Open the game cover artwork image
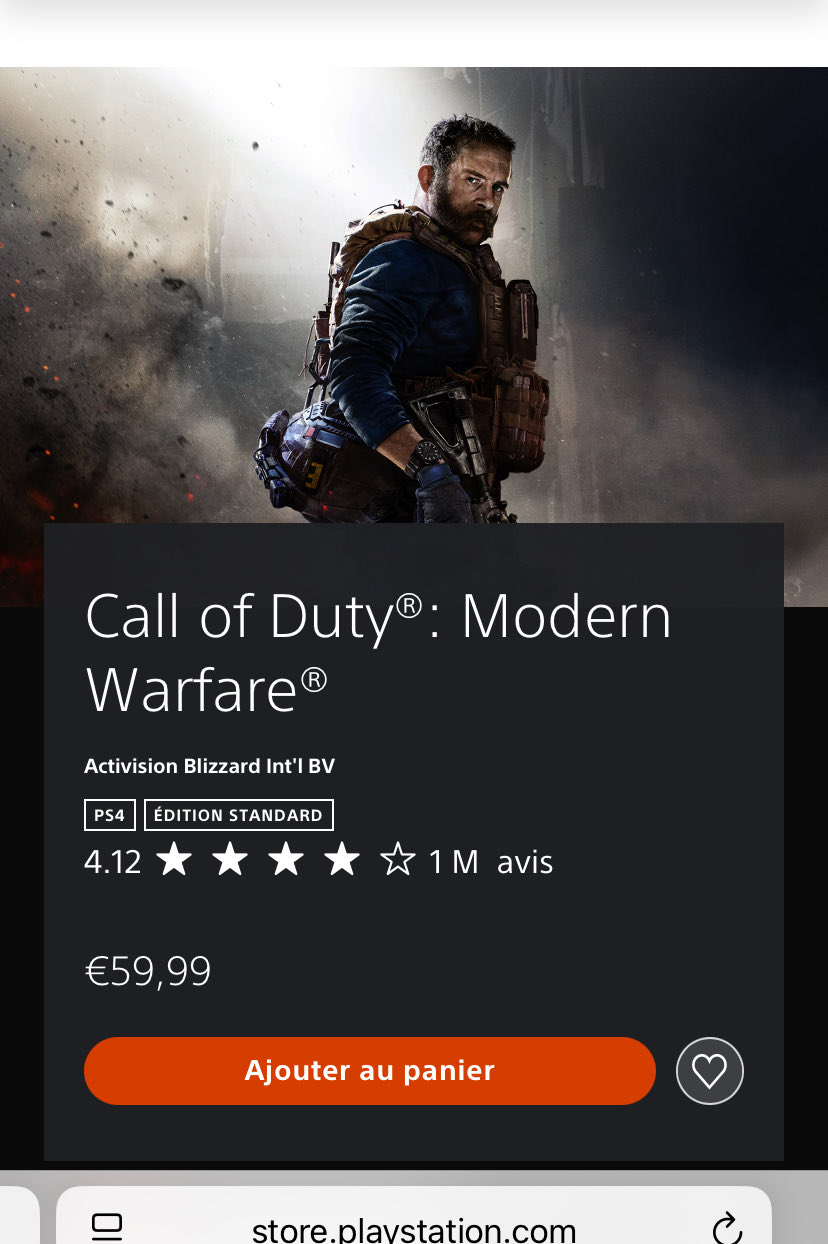Viewport: 828px width, 1244px height. (x=414, y=300)
